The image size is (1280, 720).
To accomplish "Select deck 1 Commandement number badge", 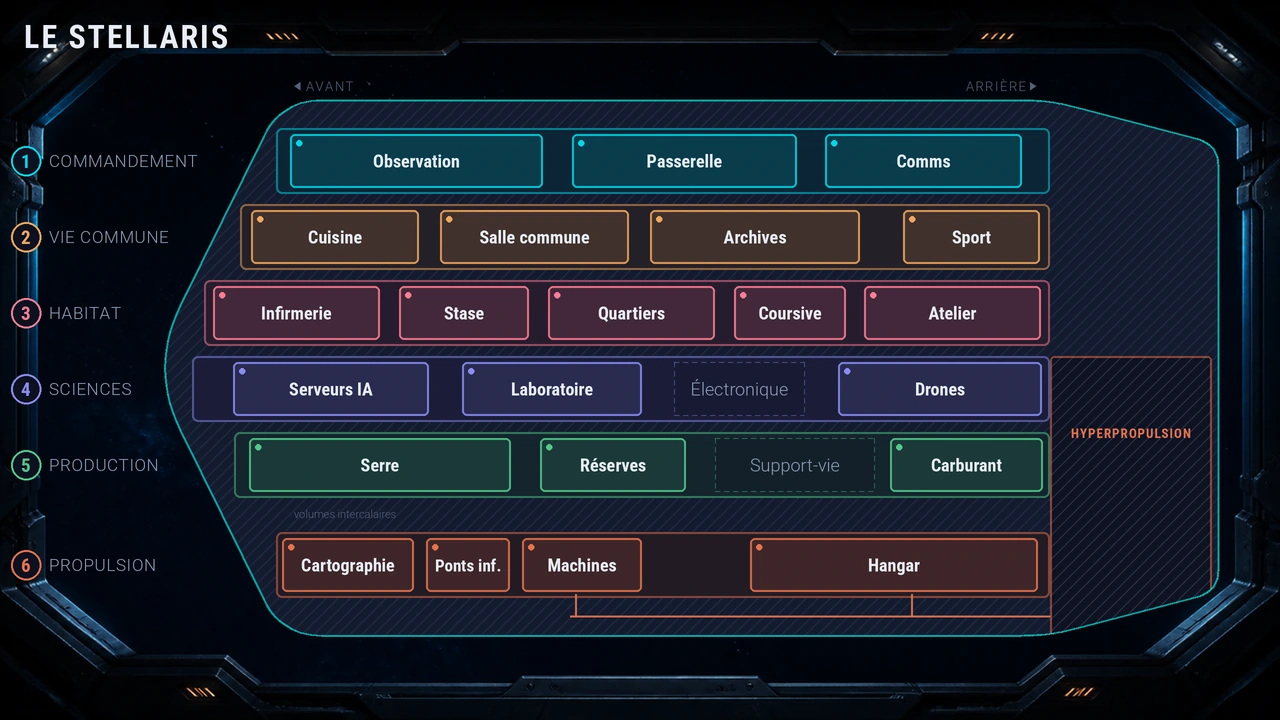I will (26, 161).
